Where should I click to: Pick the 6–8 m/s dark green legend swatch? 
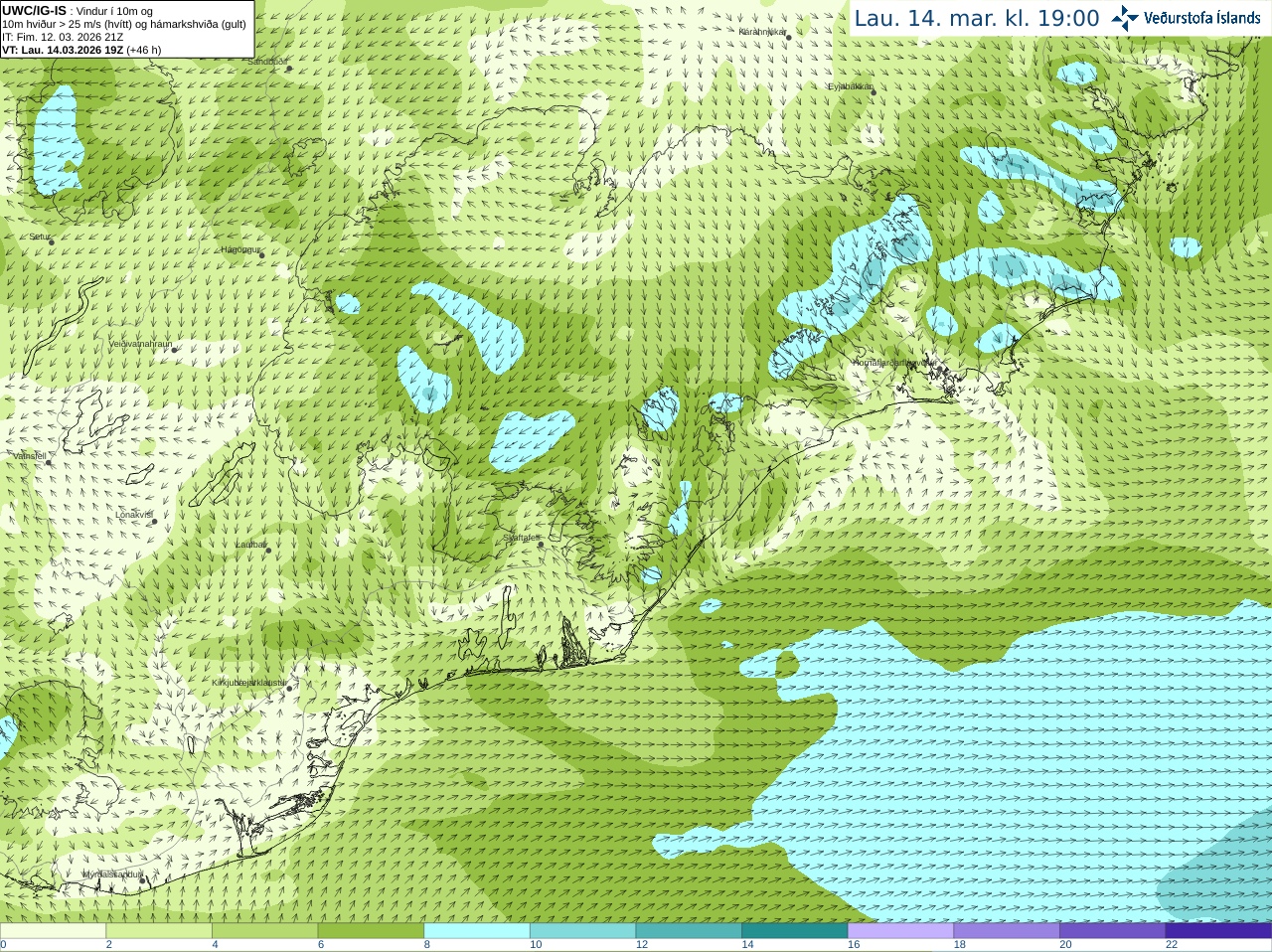pyautogui.click(x=371, y=931)
